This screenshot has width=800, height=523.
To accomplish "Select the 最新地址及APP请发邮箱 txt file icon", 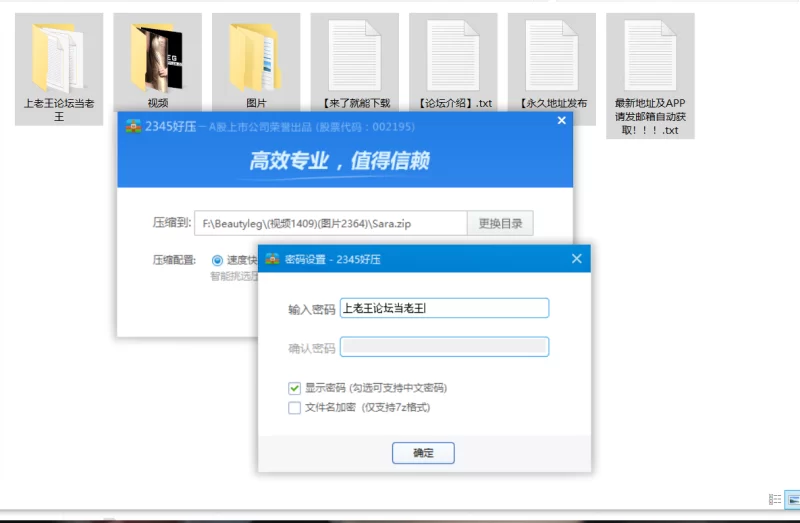I will [650, 56].
